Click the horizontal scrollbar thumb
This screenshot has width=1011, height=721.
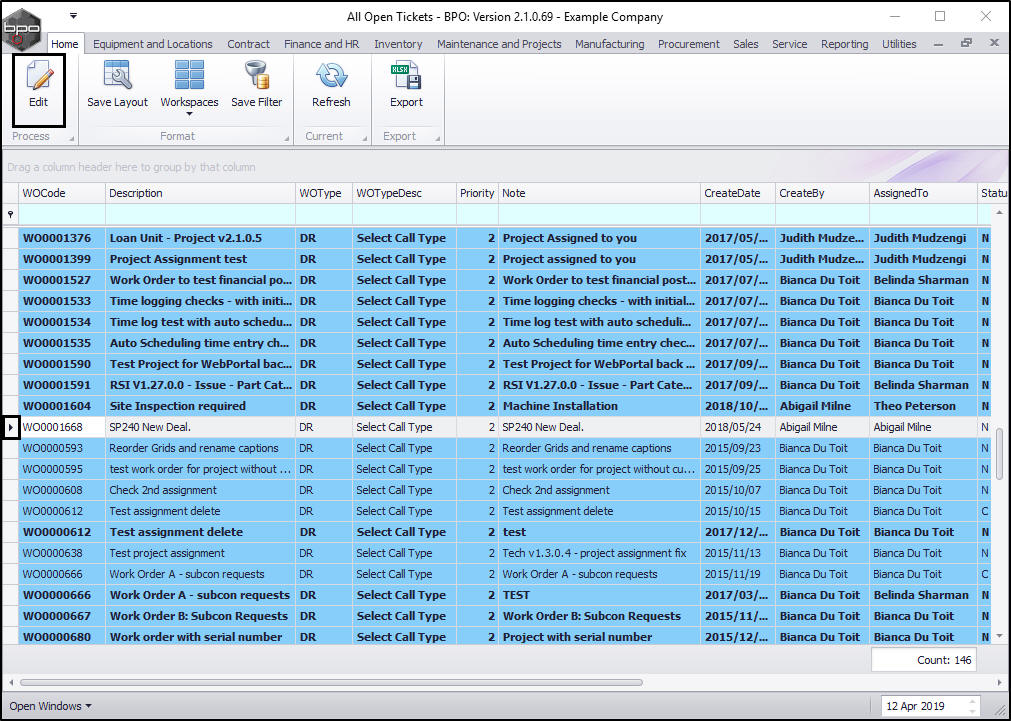330,683
